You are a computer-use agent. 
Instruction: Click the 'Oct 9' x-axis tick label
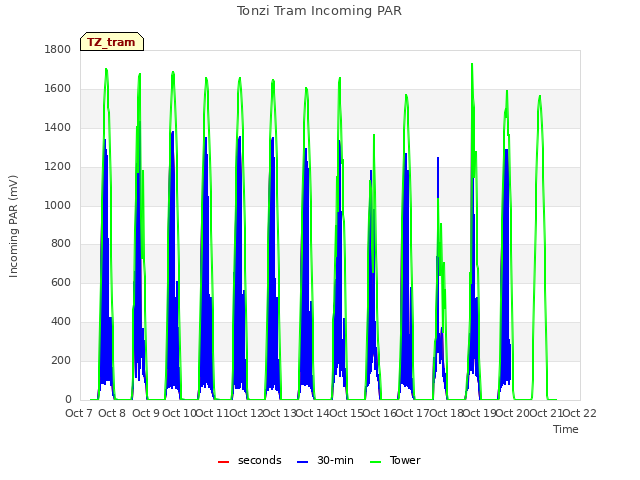click(x=146, y=413)
